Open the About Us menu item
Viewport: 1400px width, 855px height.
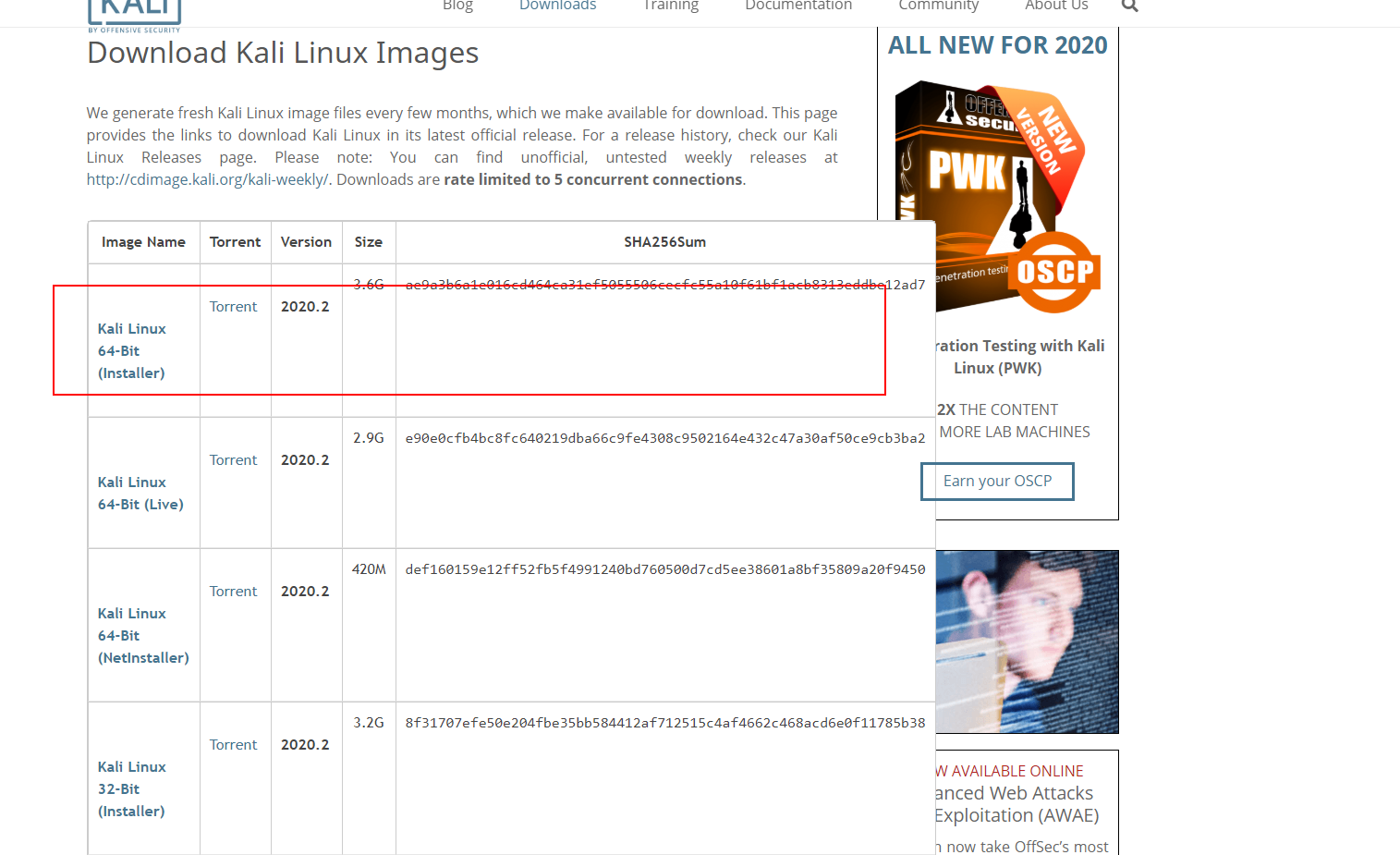pyautogui.click(x=1056, y=6)
